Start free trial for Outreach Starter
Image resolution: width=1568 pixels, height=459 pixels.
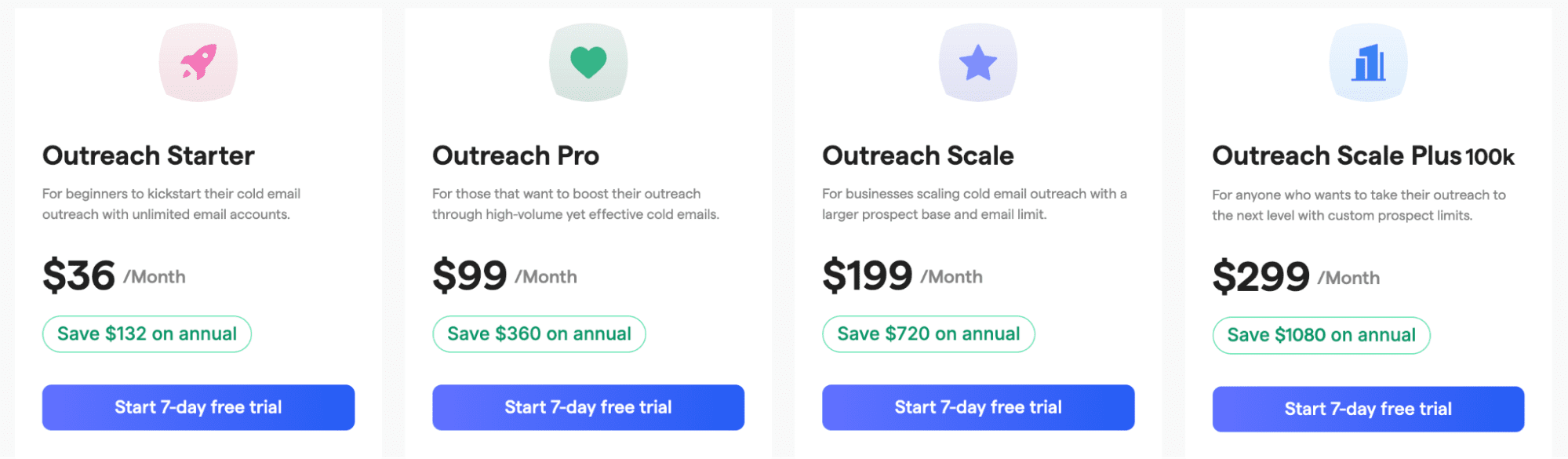(198, 407)
